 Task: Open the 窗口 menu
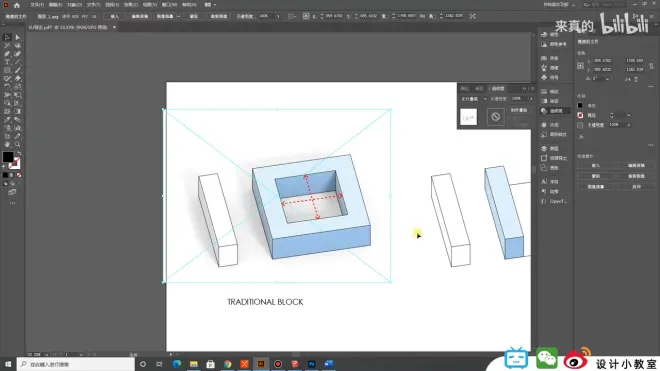tap(170, 5)
